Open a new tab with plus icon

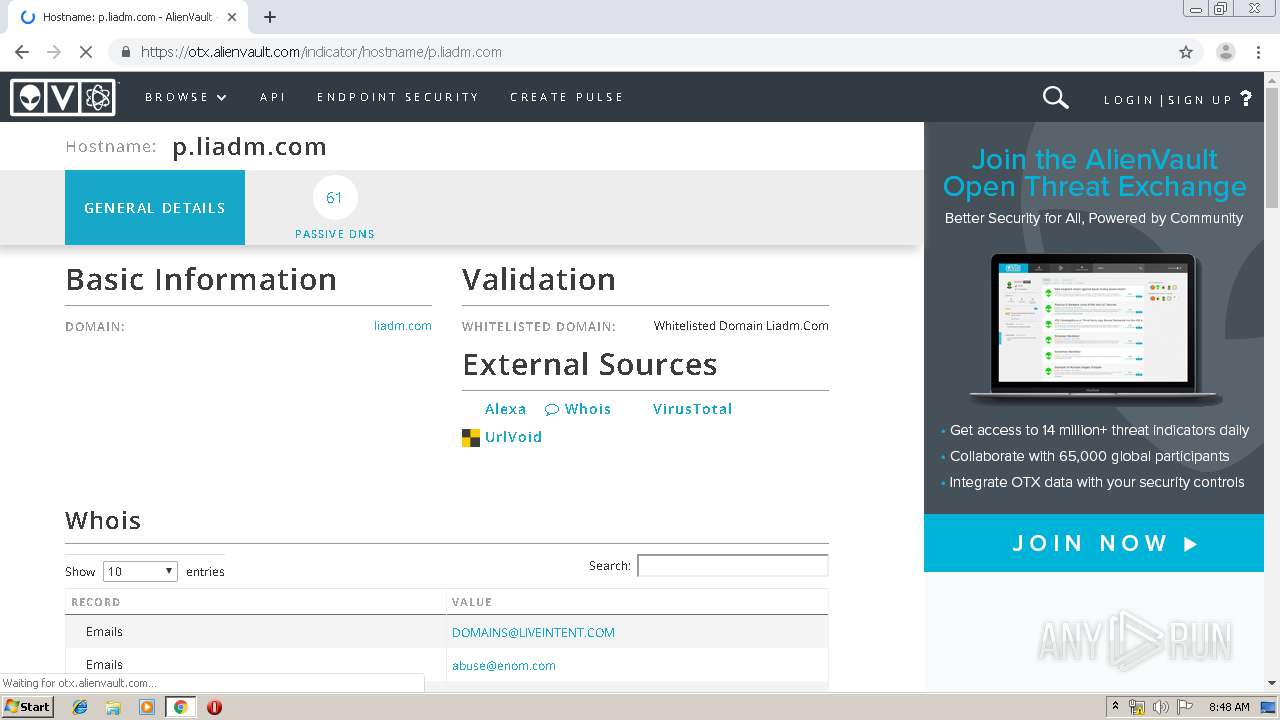click(x=270, y=17)
